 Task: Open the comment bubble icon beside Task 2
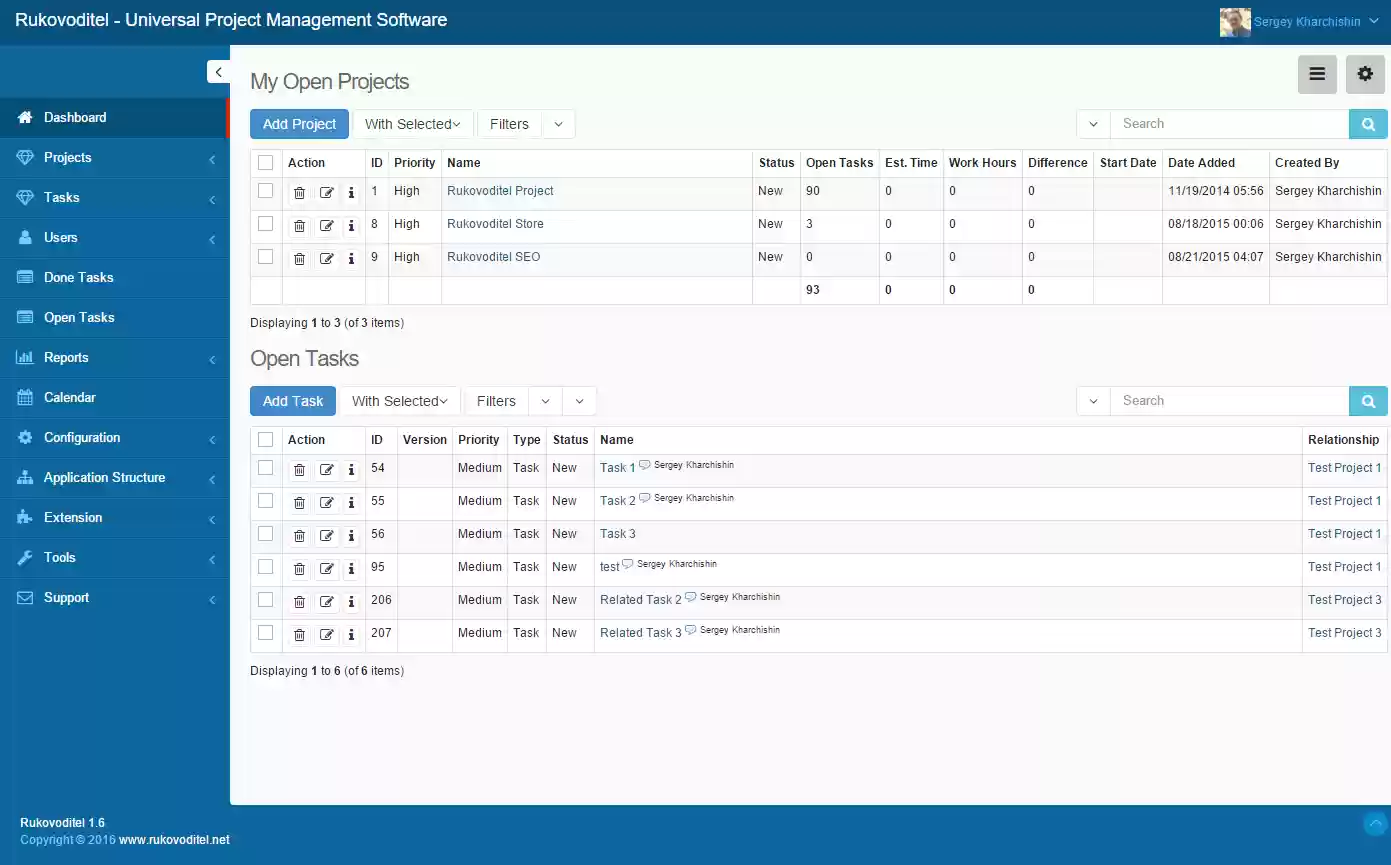[x=643, y=496]
